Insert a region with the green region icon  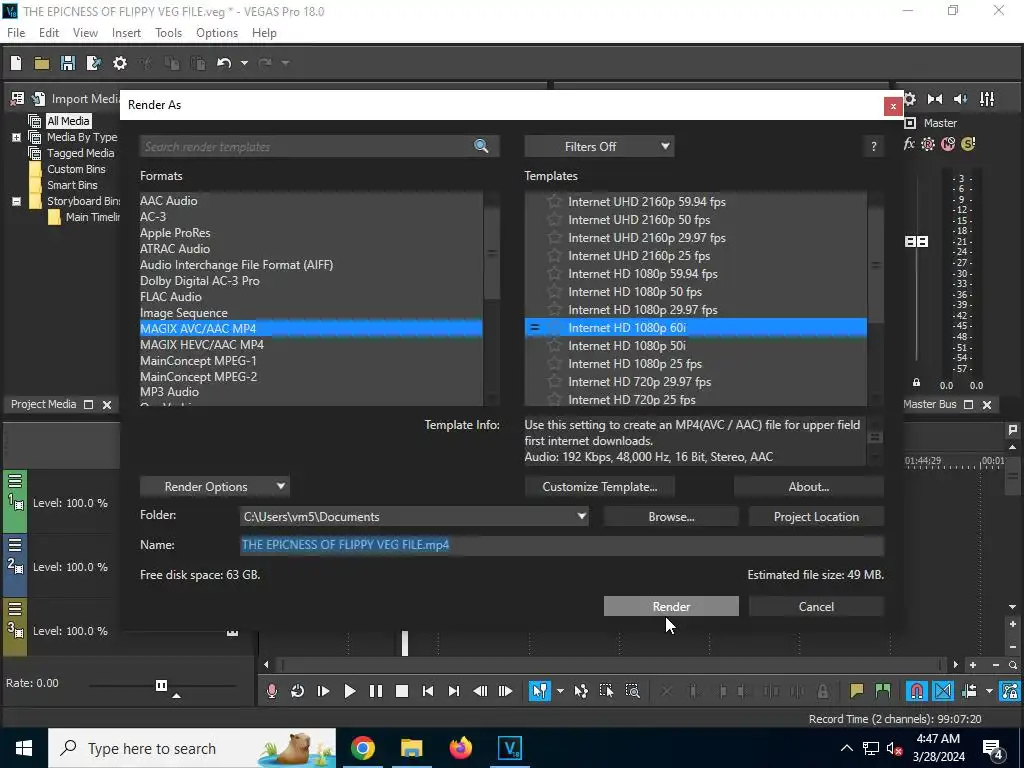point(882,691)
